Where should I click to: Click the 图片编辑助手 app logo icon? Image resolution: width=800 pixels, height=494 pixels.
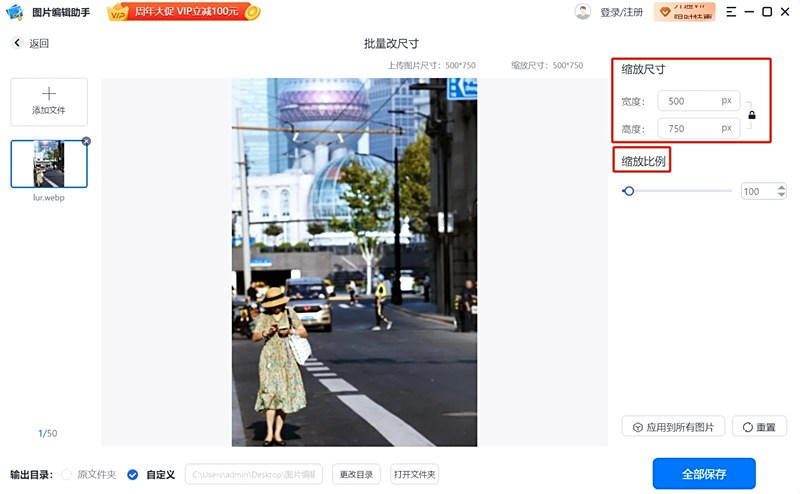tap(15, 12)
